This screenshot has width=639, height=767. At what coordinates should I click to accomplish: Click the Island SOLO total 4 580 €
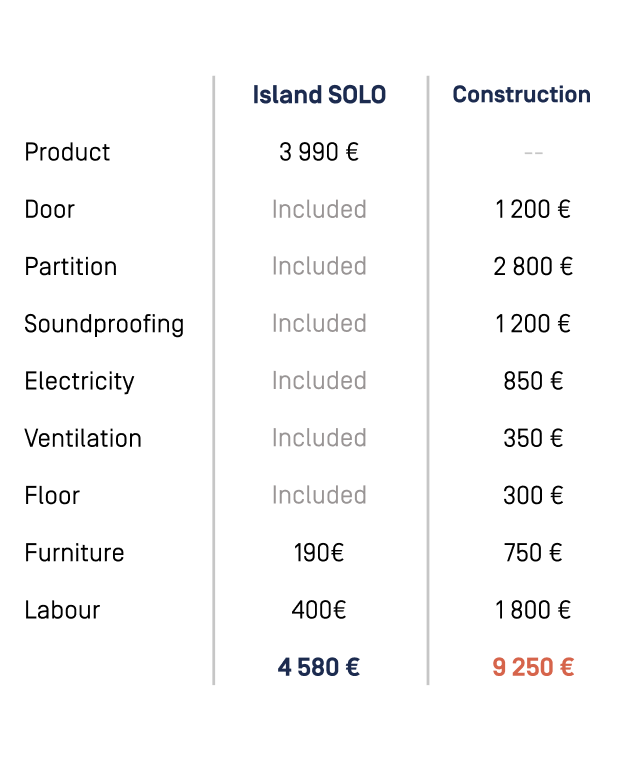319,667
